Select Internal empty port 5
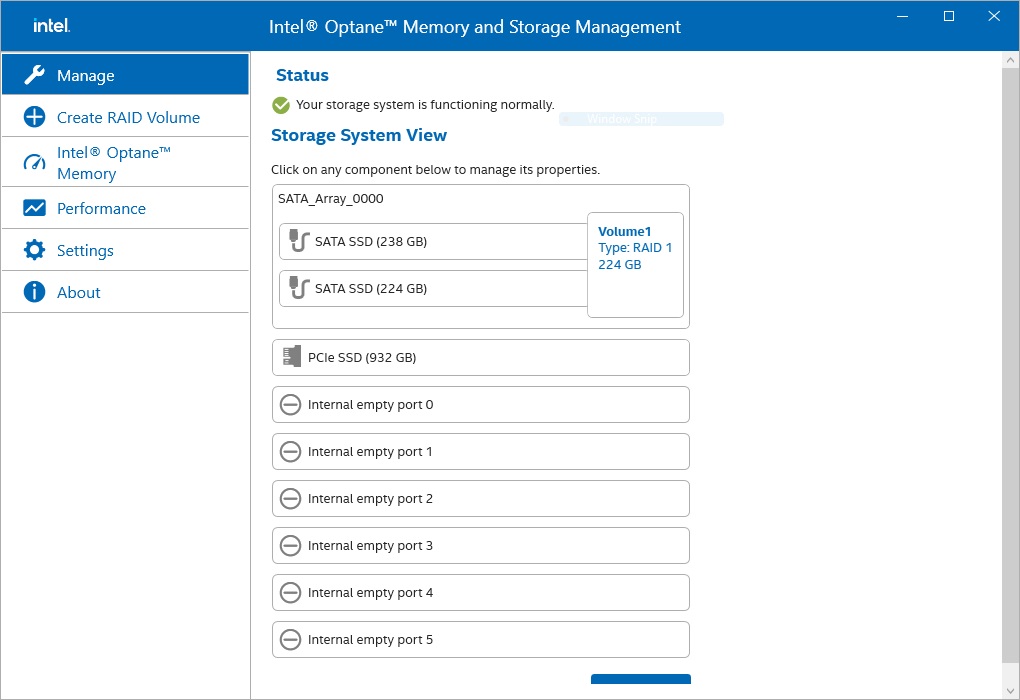 click(480, 640)
